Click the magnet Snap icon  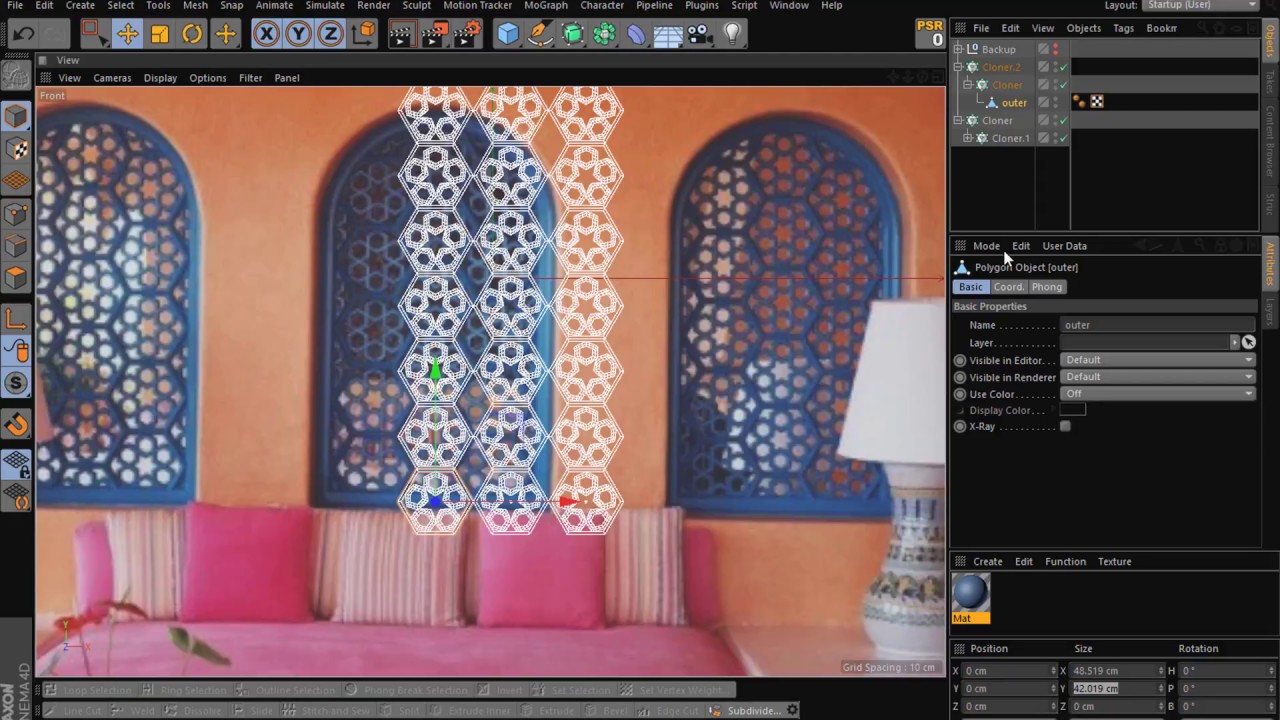click(16, 425)
